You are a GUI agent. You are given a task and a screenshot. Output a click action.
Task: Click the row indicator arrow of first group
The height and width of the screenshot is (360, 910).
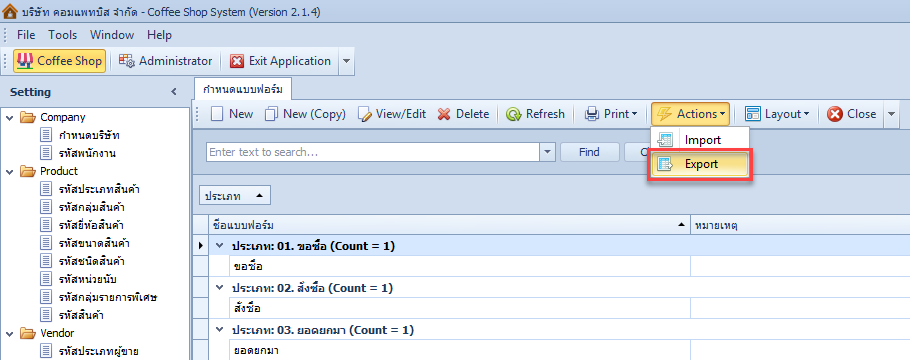coord(200,246)
